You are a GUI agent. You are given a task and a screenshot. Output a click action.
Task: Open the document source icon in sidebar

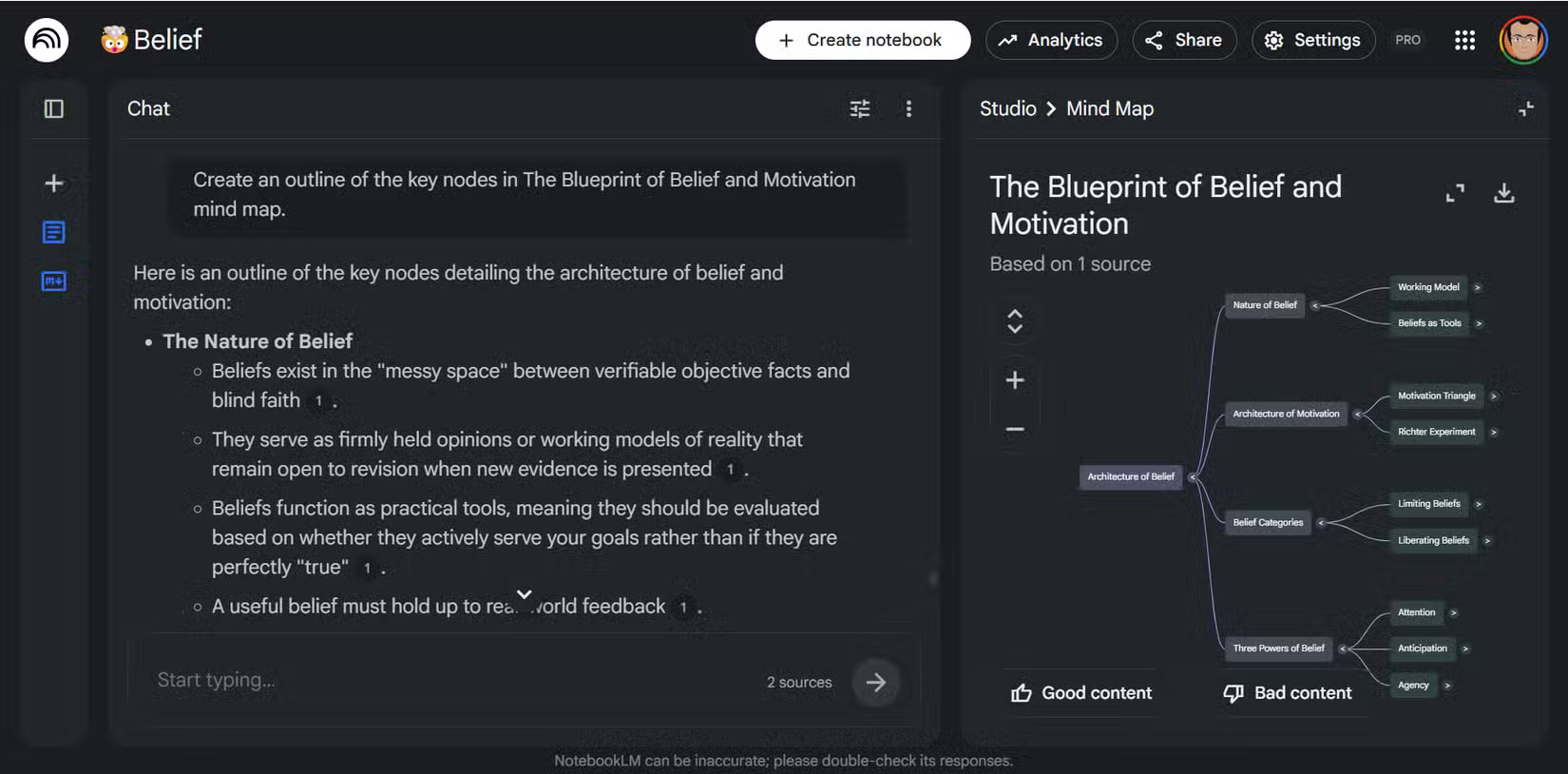click(x=54, y=232)
